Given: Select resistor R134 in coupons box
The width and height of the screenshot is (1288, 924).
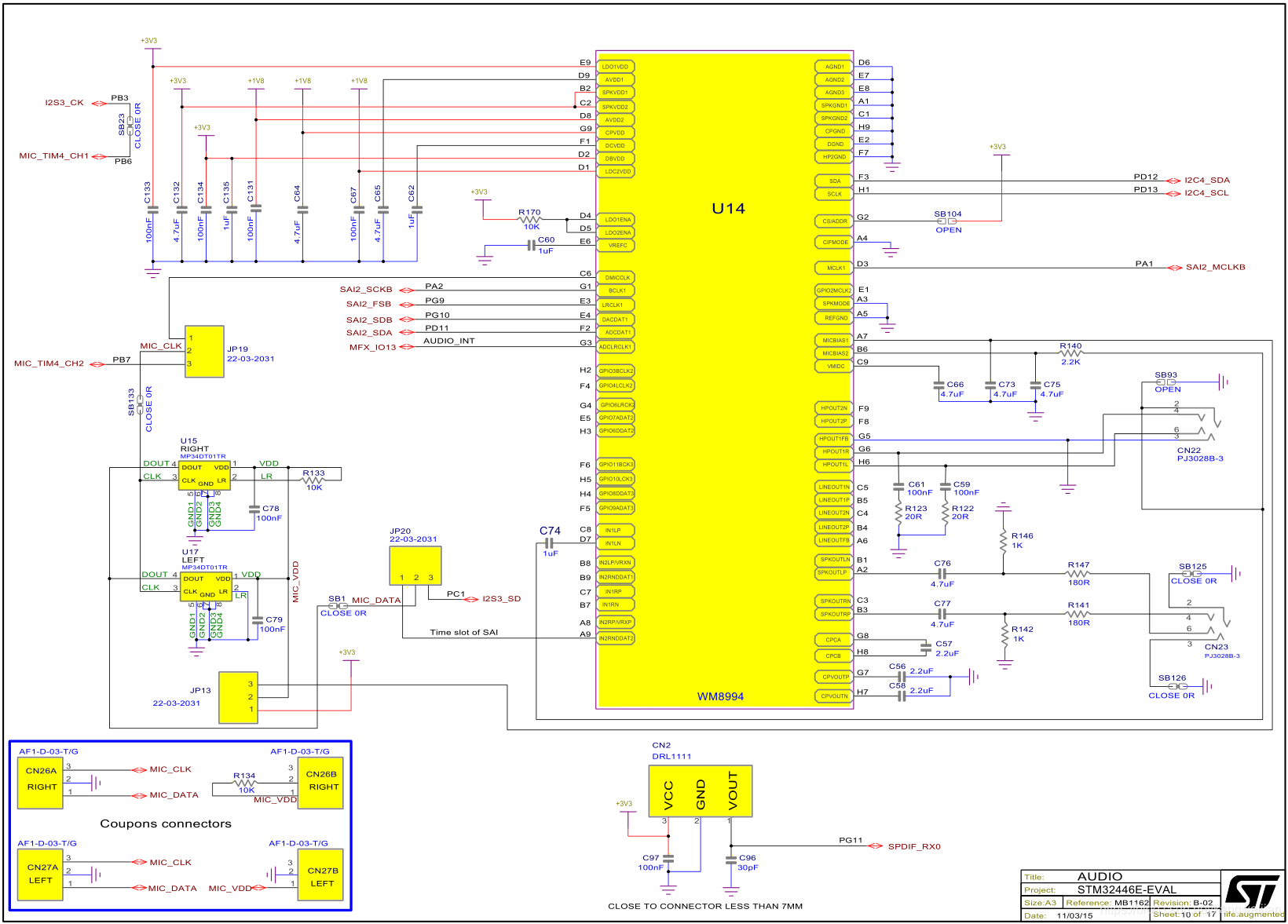Looking at the screenshot, I should click(244, 783).
